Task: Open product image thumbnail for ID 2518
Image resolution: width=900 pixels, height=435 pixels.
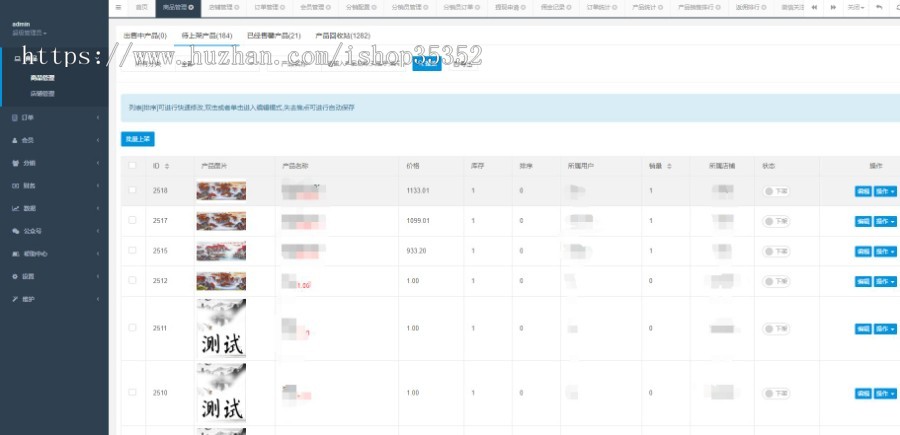Action: coord(221,191)
